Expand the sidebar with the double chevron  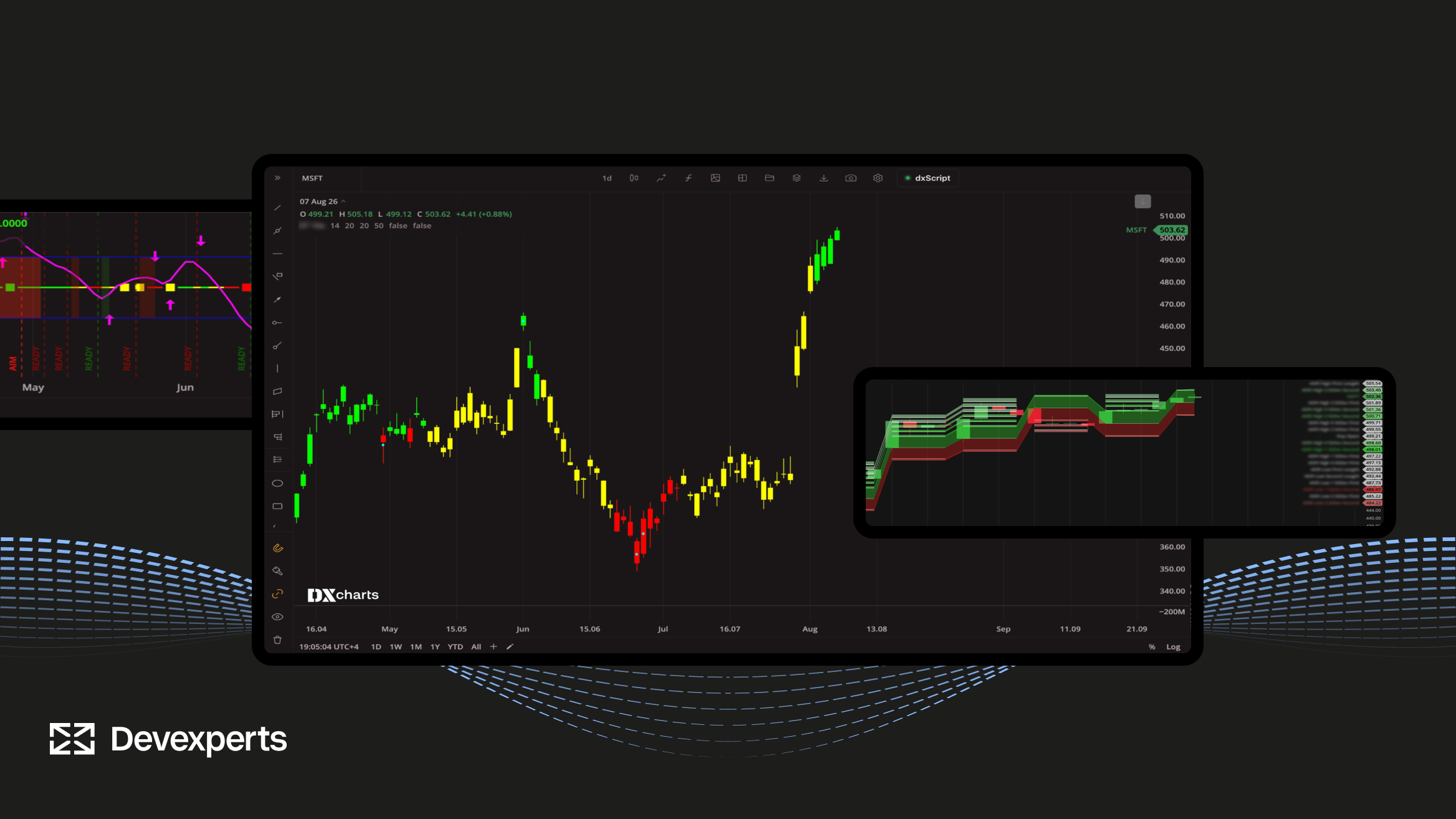pyautogui.click(x=277, y=178)
